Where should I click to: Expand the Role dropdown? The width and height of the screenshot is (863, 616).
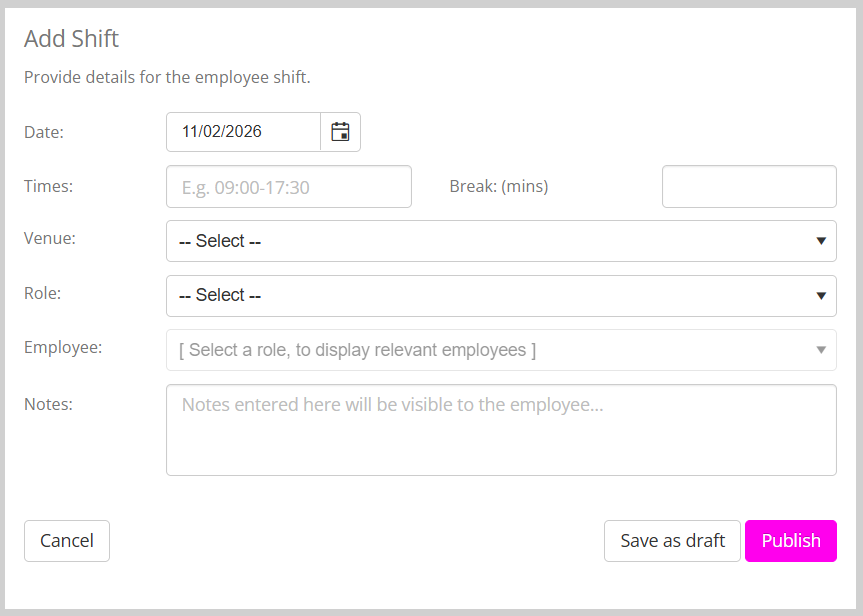pos(500,296)
